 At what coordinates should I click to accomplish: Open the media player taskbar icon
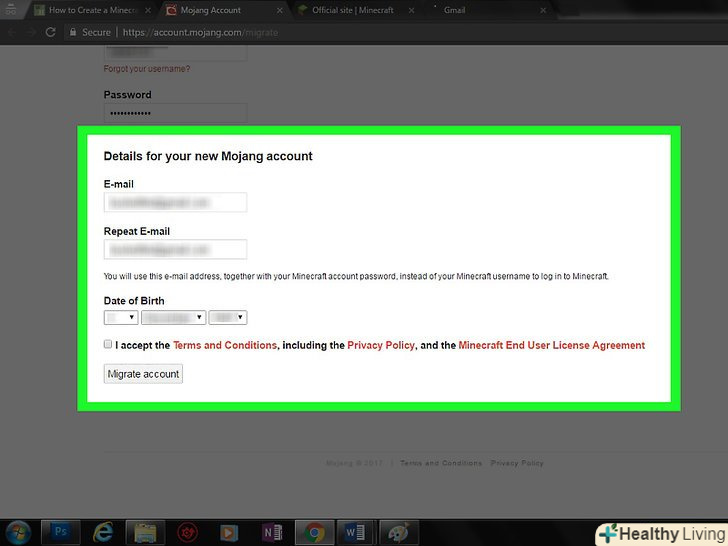[x=229, y=533]
